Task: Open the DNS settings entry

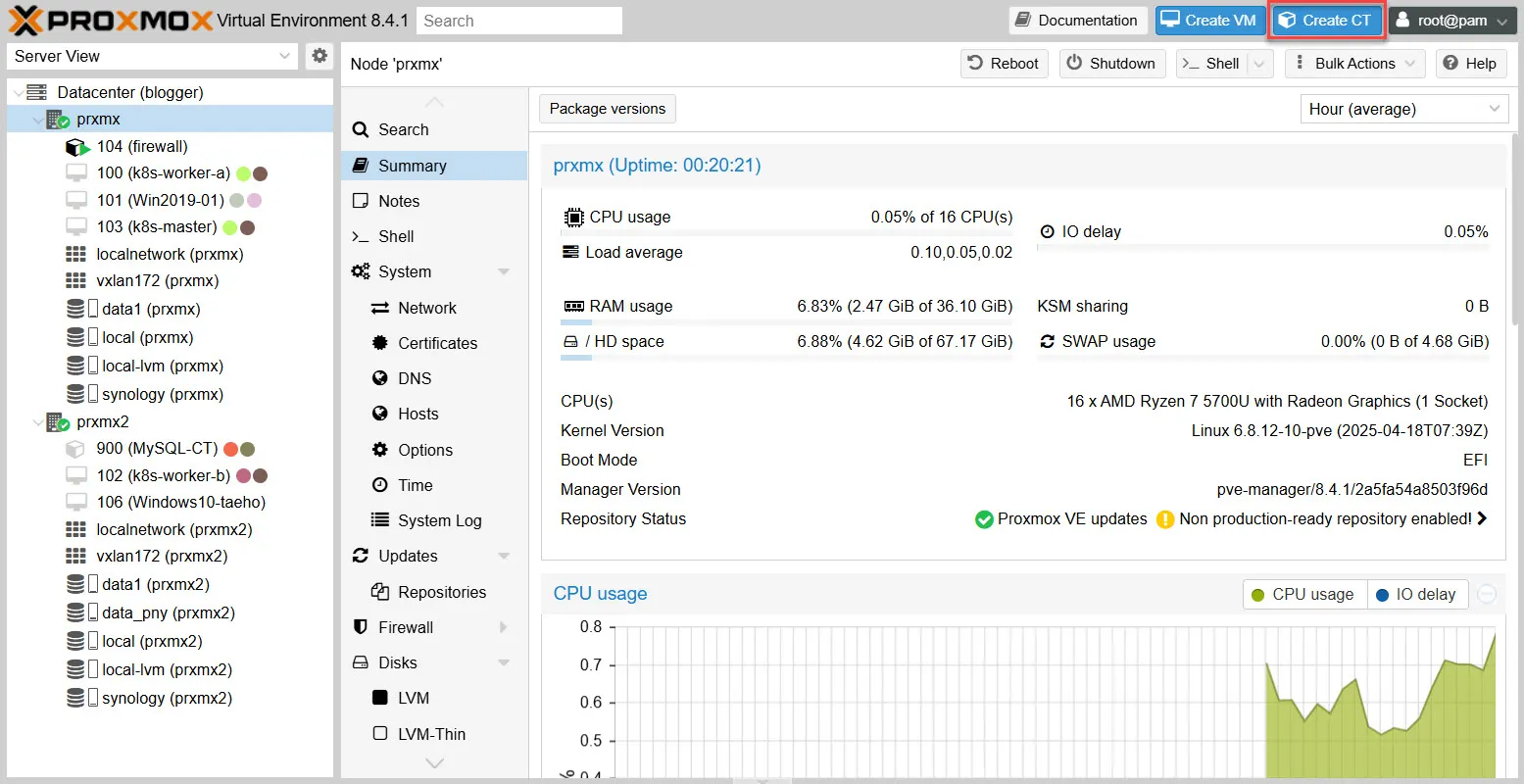Action: pos(414,378)
